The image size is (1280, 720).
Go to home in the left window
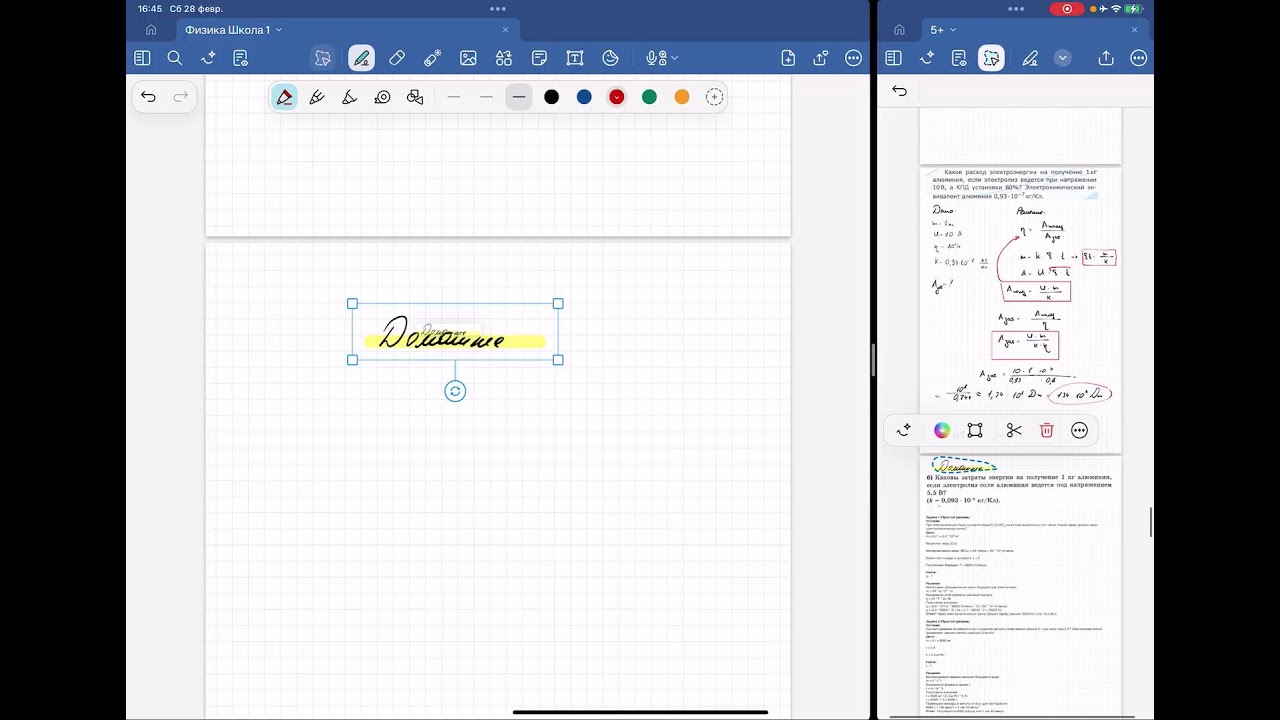[151, 30]
